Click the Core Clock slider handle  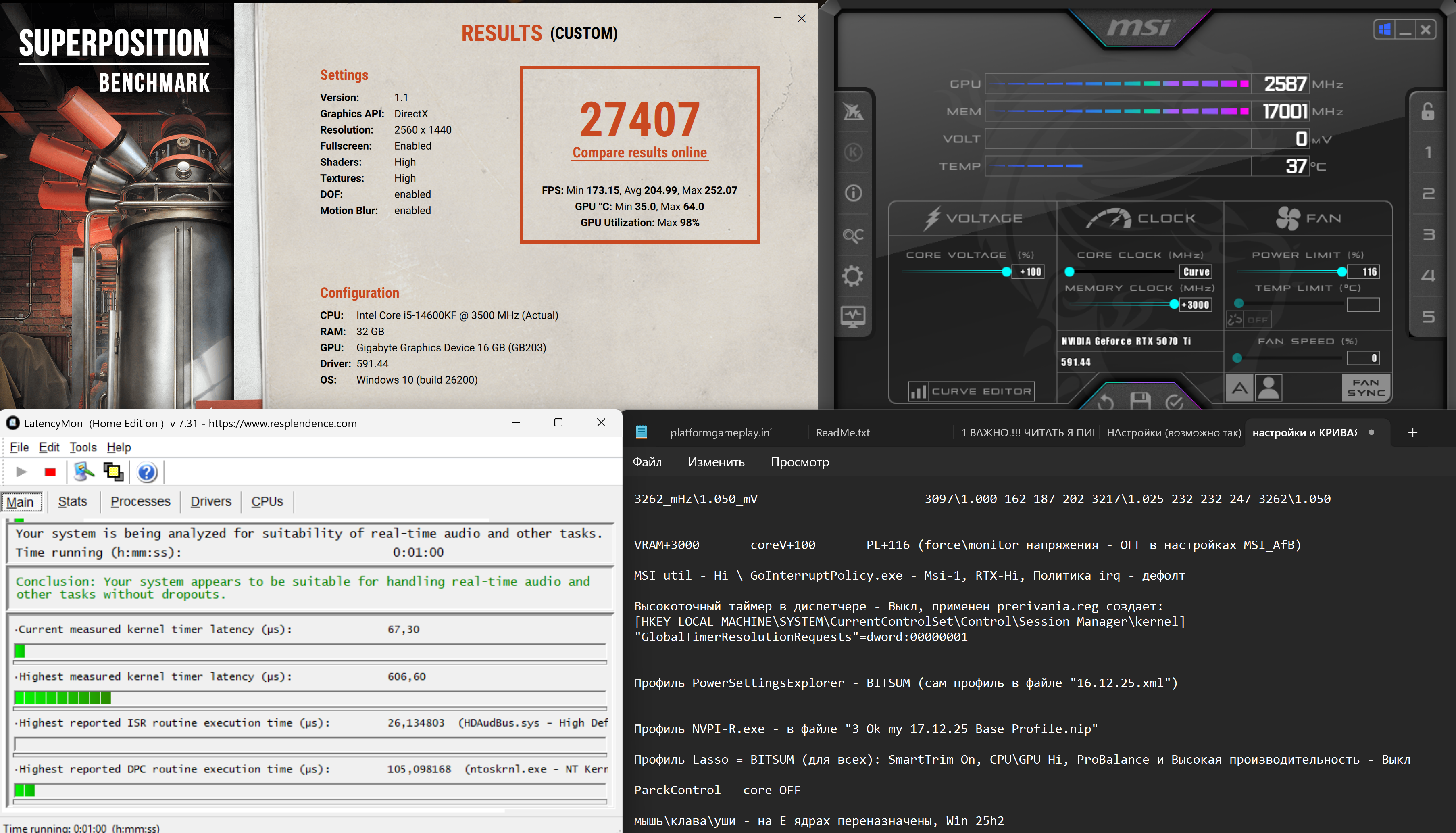tap(1069, 272)
